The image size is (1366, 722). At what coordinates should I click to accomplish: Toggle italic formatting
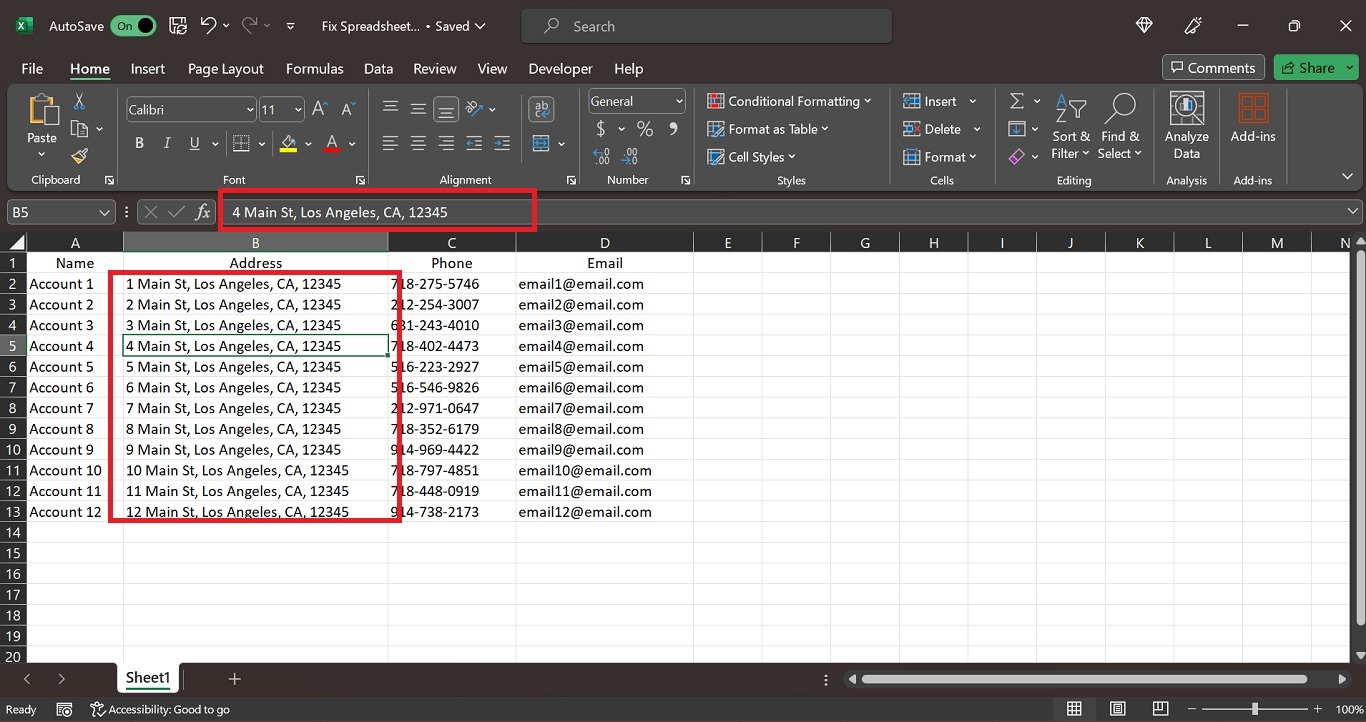point(167,143)
